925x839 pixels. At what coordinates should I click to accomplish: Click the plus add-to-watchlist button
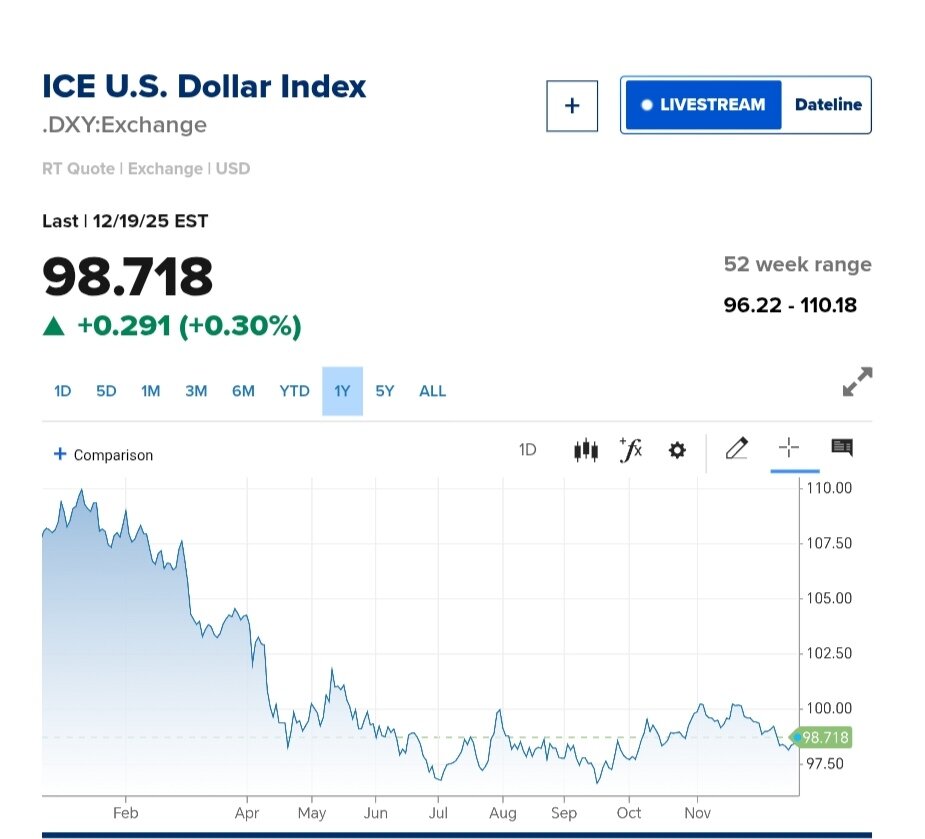(572, 106)
